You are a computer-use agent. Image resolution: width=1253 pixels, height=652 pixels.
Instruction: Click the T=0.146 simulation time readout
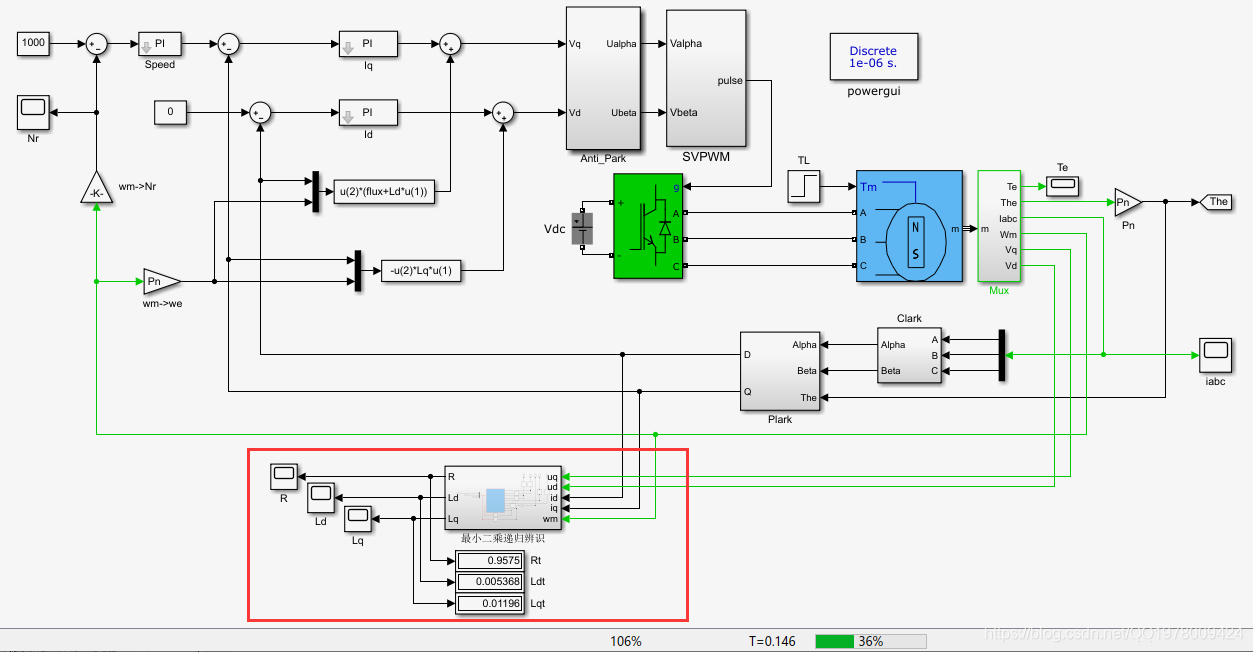click(x=772, y=641)
